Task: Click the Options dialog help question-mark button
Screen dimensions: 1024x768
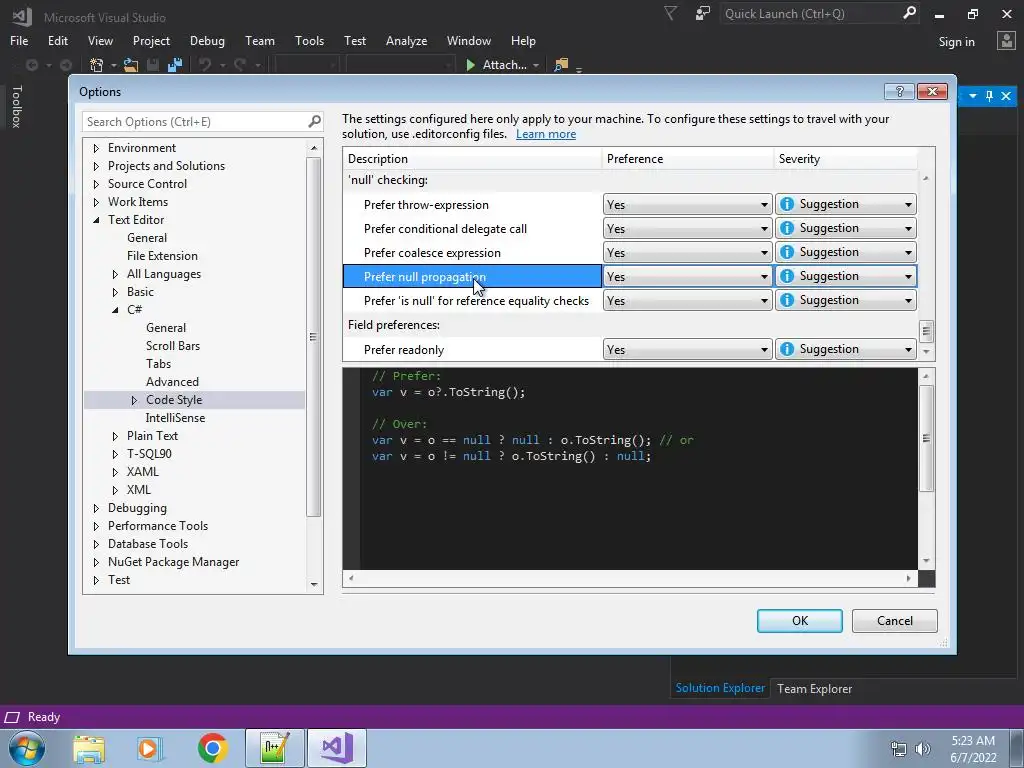Action: (x=899, y=91)
